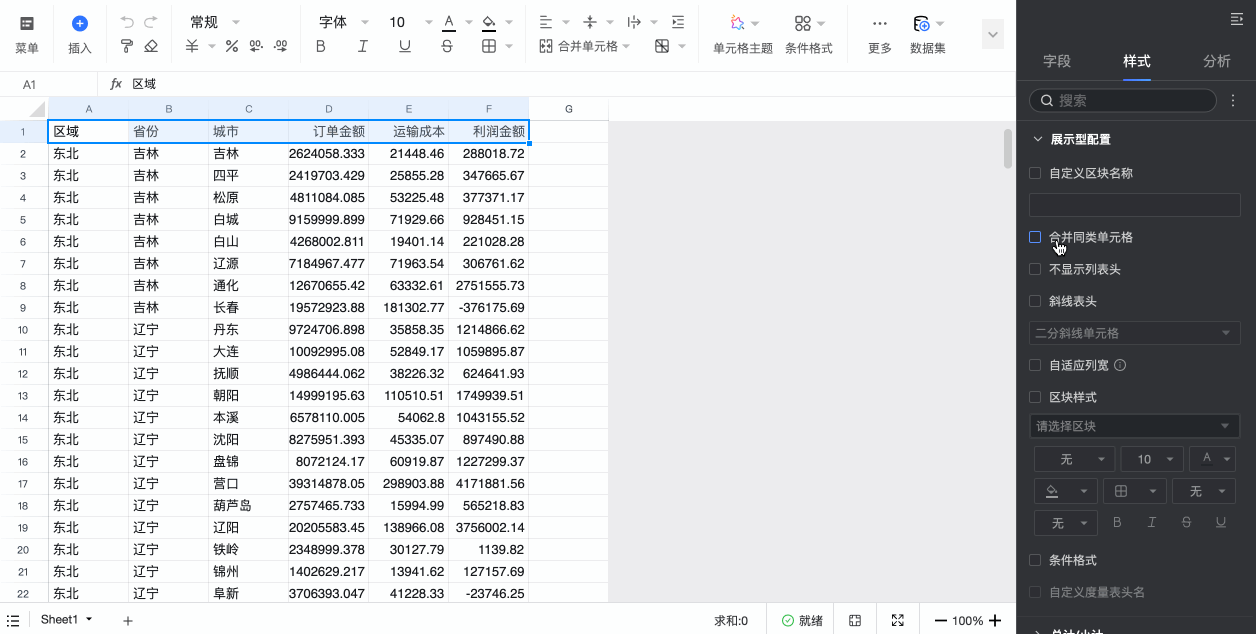This screenshot has width=1256, height=634.
Task: Open the 菜单 menu icon
Action: pyautogui.click(x=27, y=23)
